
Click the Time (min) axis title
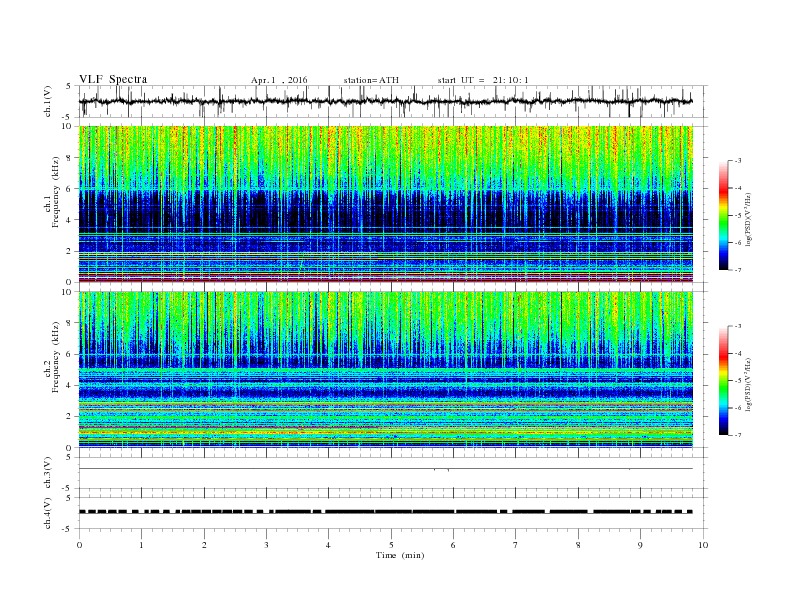point(400,555)
